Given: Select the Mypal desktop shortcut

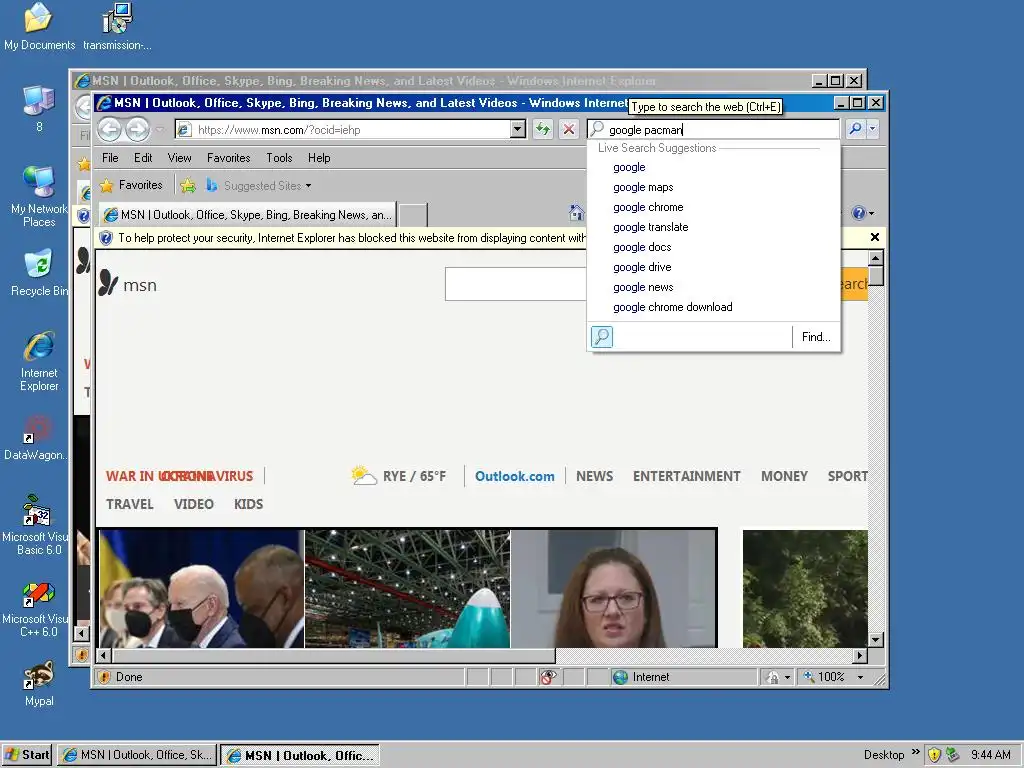Looking at the screenshot, I should tap(39, 684).
